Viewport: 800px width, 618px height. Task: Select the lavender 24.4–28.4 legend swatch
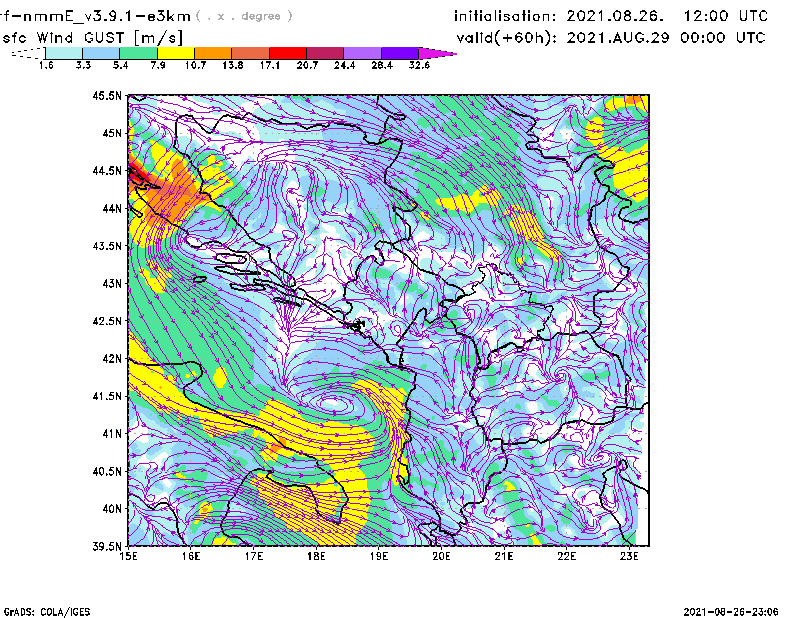click(362, 53)
